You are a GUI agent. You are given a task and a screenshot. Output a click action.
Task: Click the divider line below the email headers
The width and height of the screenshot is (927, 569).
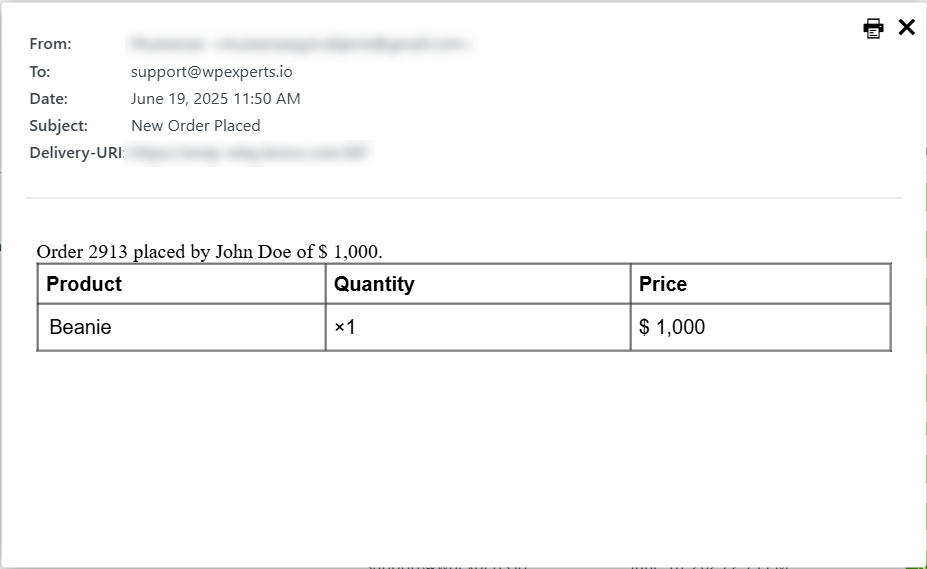(463, 198)
